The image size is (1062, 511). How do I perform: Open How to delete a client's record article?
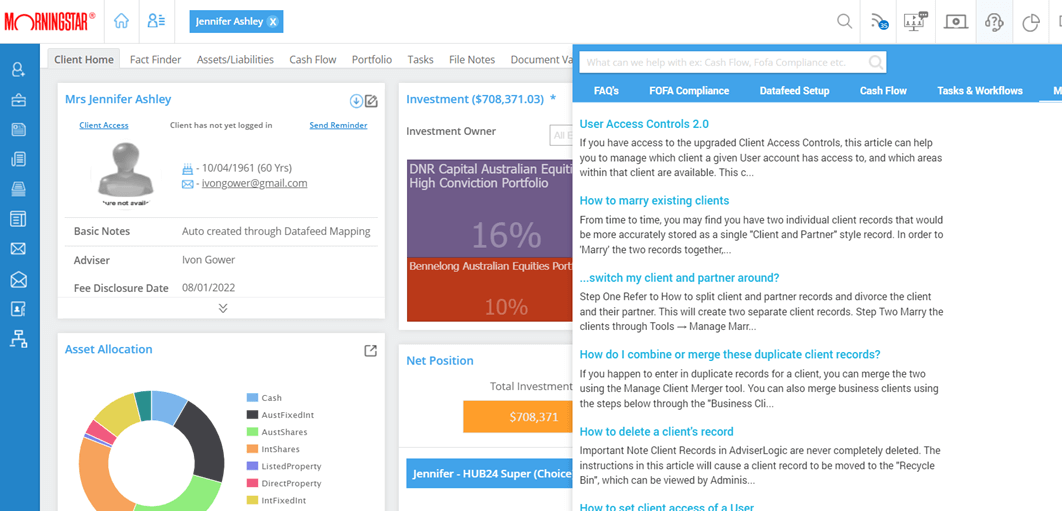(x=657, y=432)
